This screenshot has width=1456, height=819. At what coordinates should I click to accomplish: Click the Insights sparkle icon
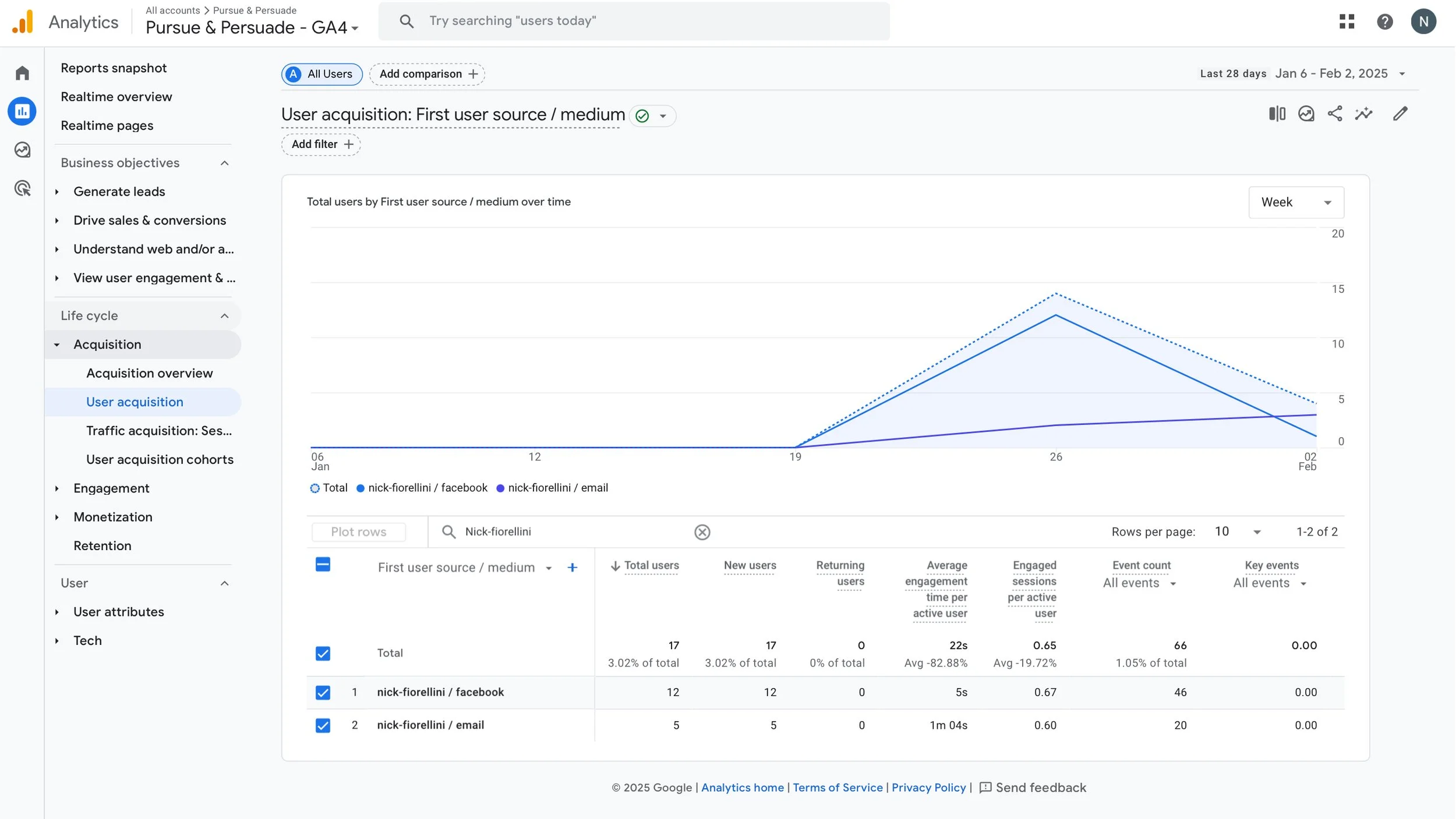(x=1364, y=114)
